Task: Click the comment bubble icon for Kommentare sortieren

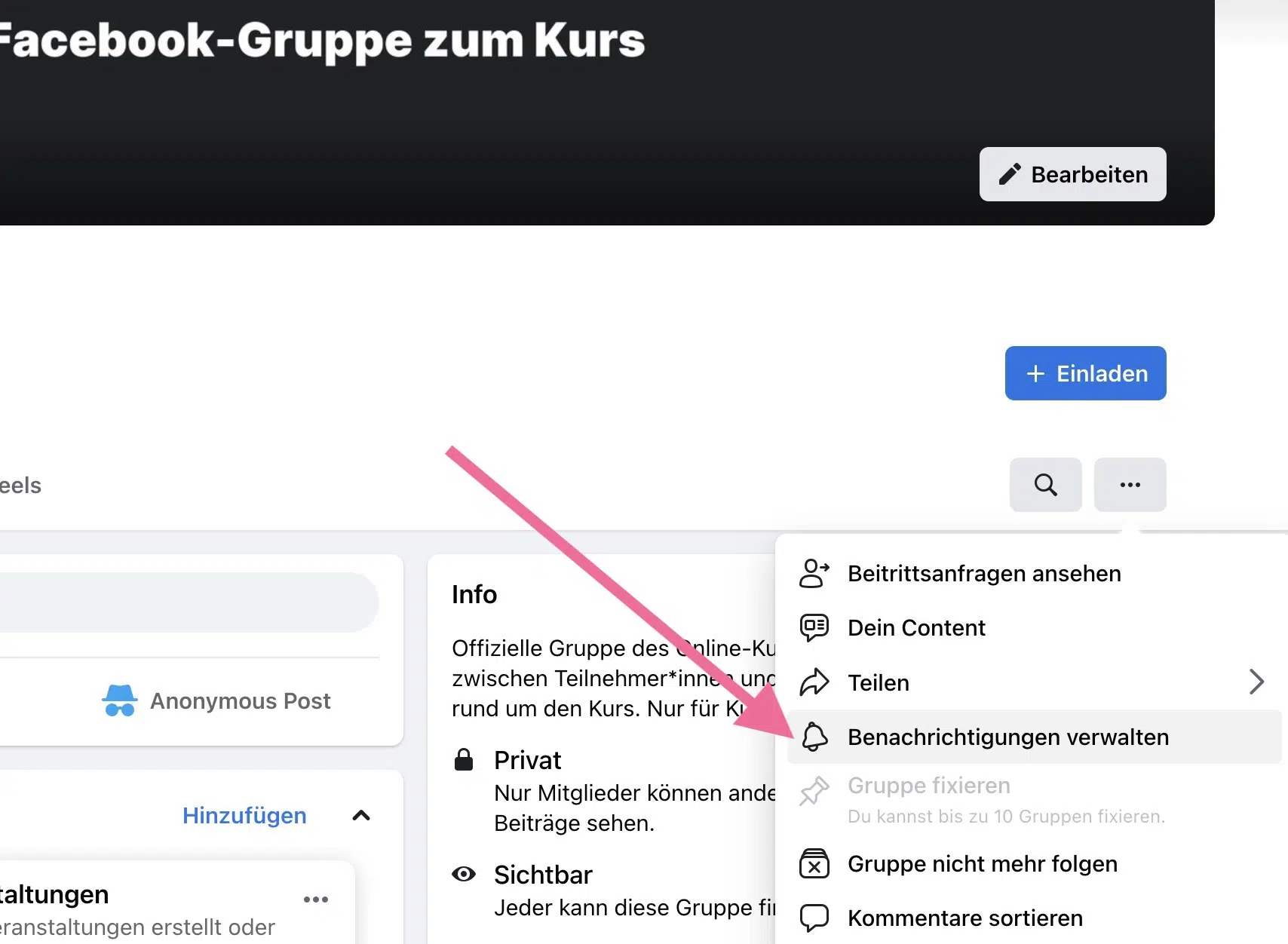Action: point(814,918)
